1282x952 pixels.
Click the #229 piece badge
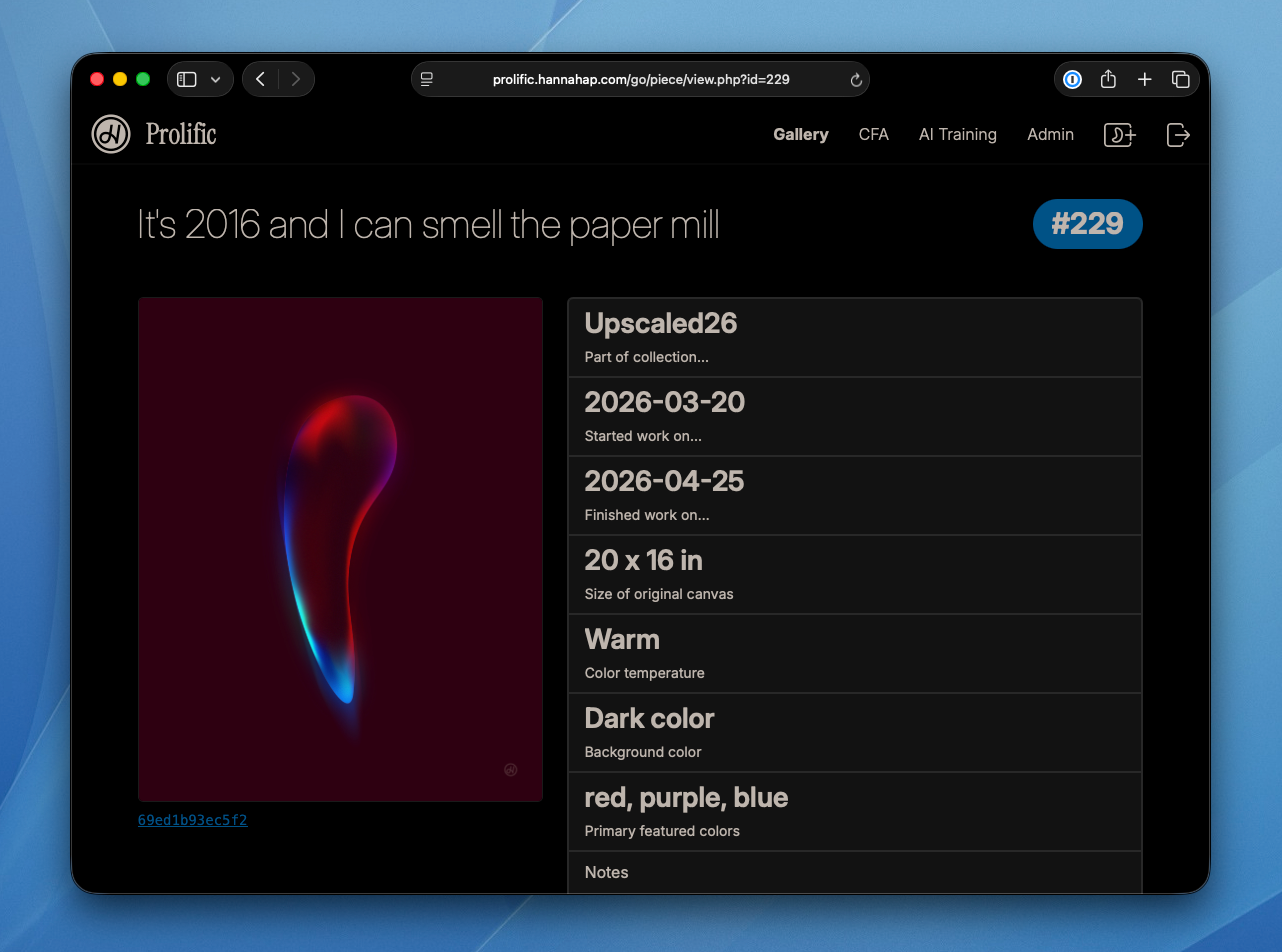point(1087,224)
